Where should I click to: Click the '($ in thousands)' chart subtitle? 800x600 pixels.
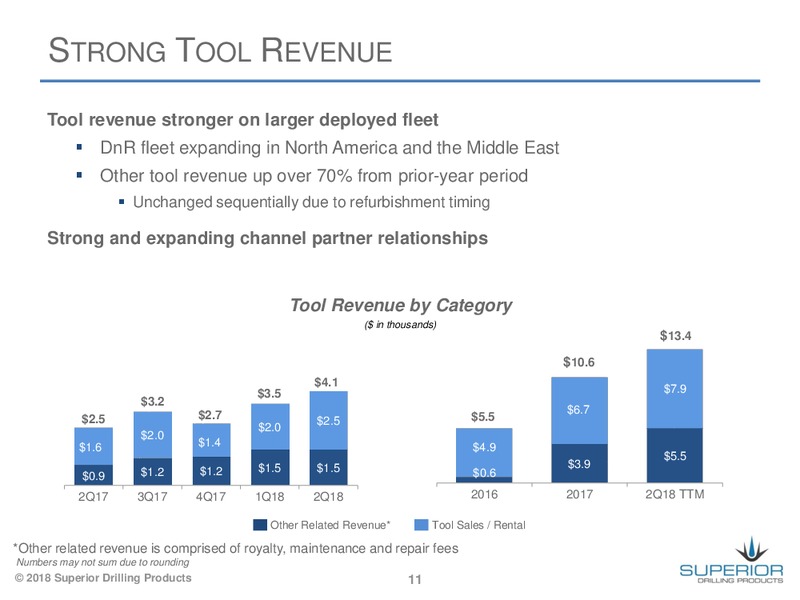[x=401, y=324]
